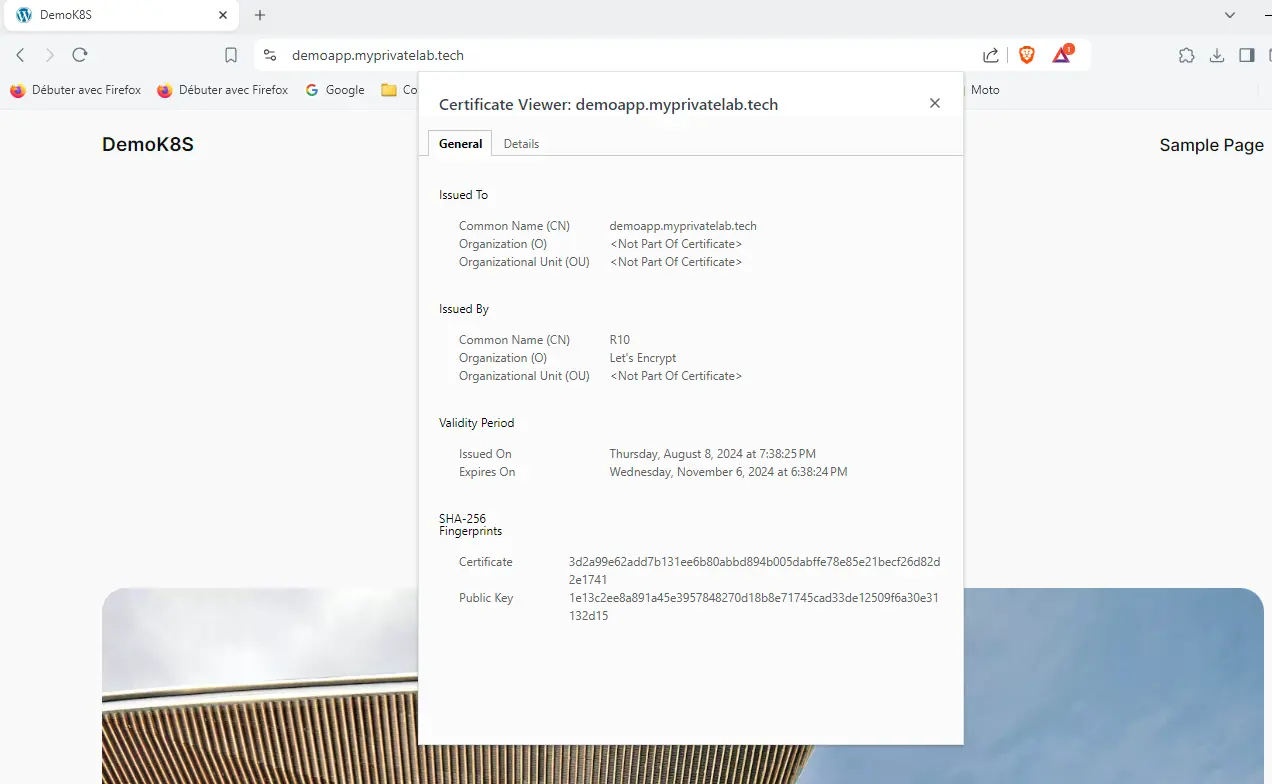Open Brave Shields lion icon

(1027, 55)
